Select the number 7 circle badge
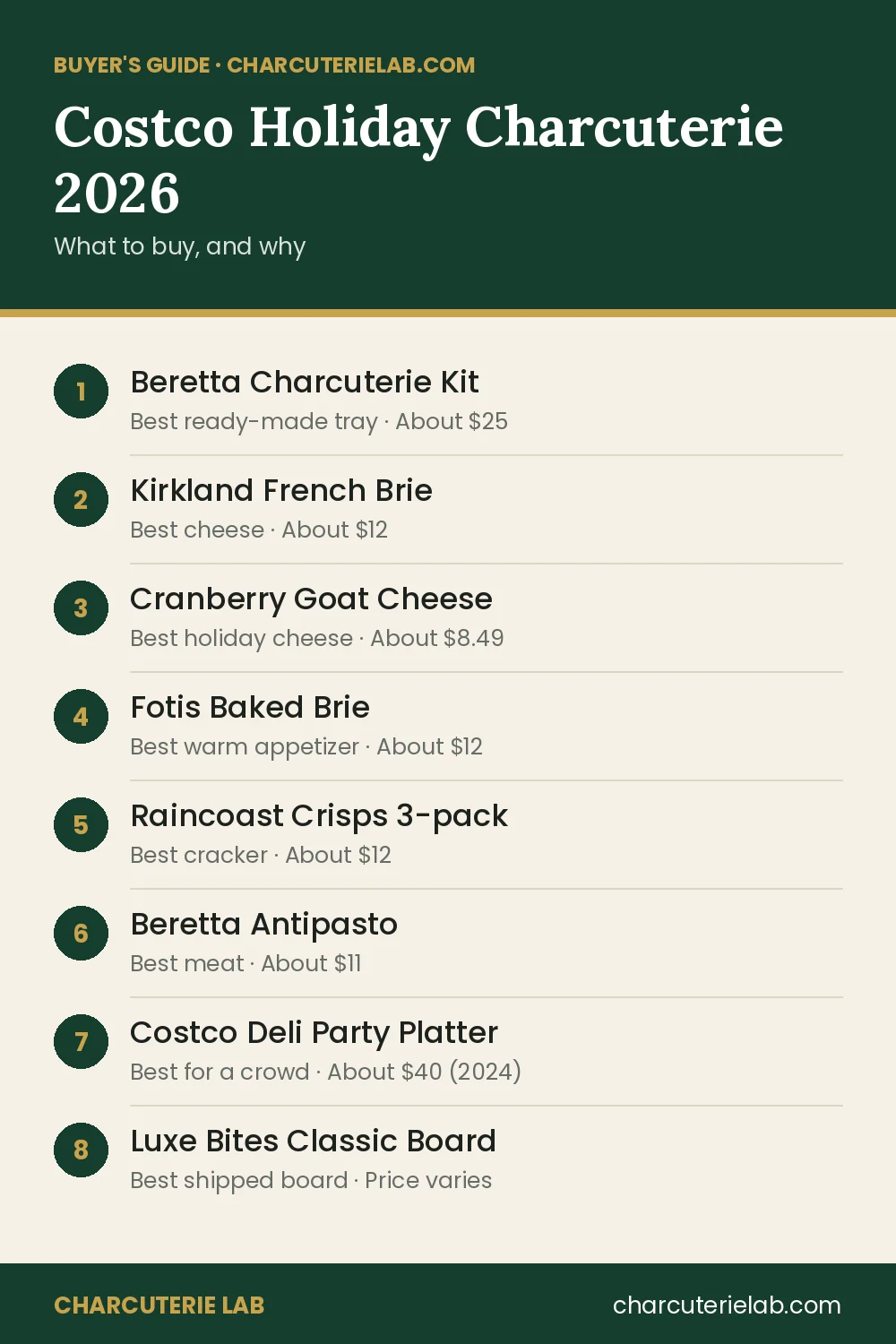Screen dimensions: 896x1344 pos(81,1042)
